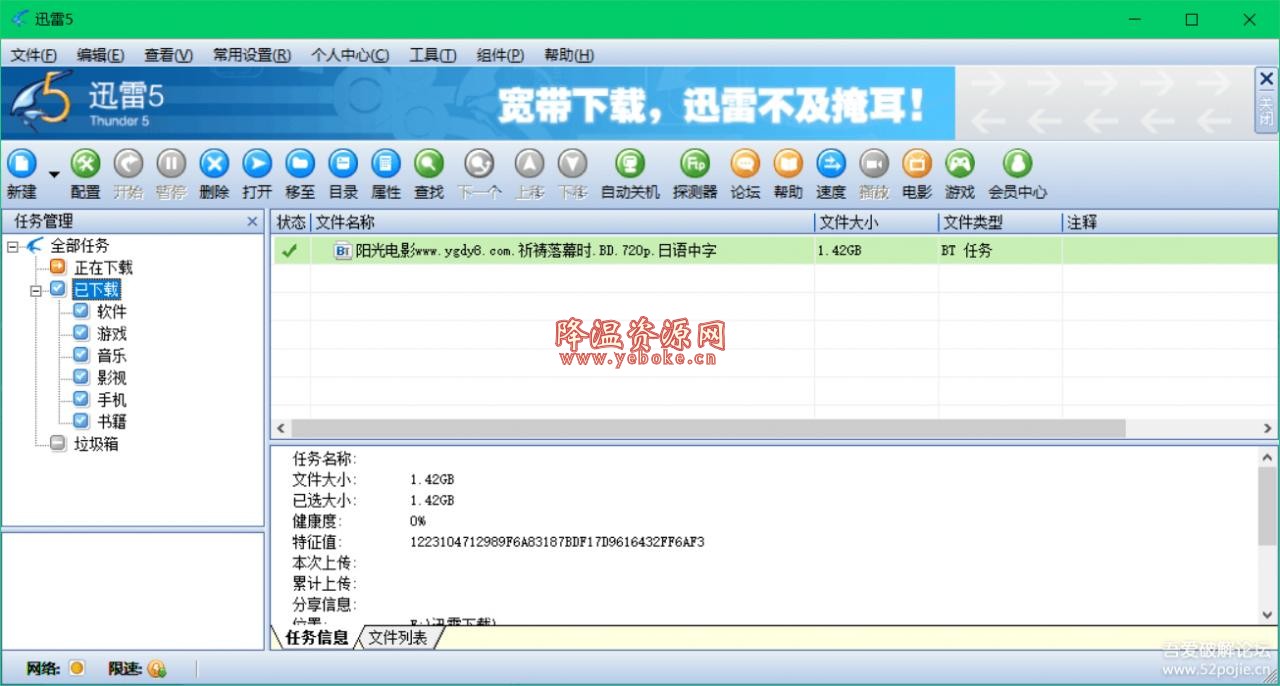Click the 上移 move-up toolbar icon
The height and width of the screenshot is (686, 1280).
[x=529, y=163]
